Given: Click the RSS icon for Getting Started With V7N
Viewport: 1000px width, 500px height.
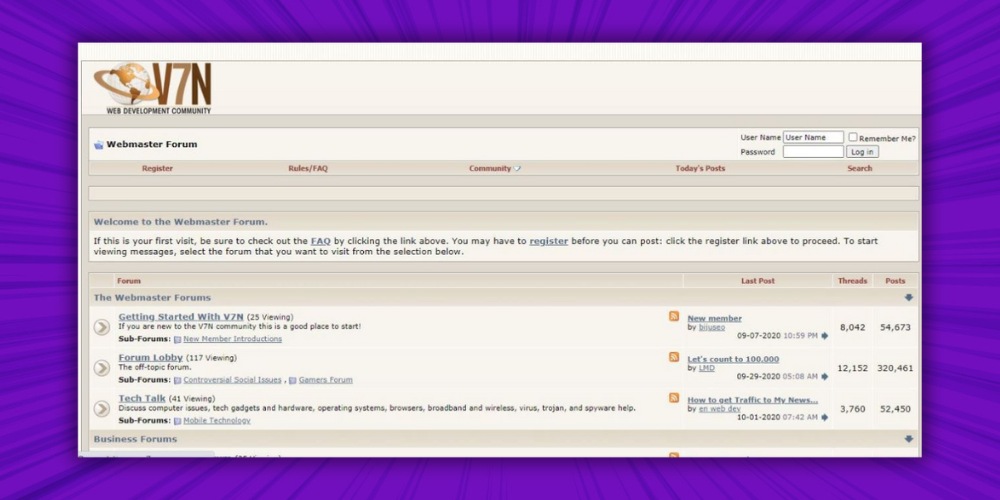Looking at the screenshot, I should (x=674, y=317).
